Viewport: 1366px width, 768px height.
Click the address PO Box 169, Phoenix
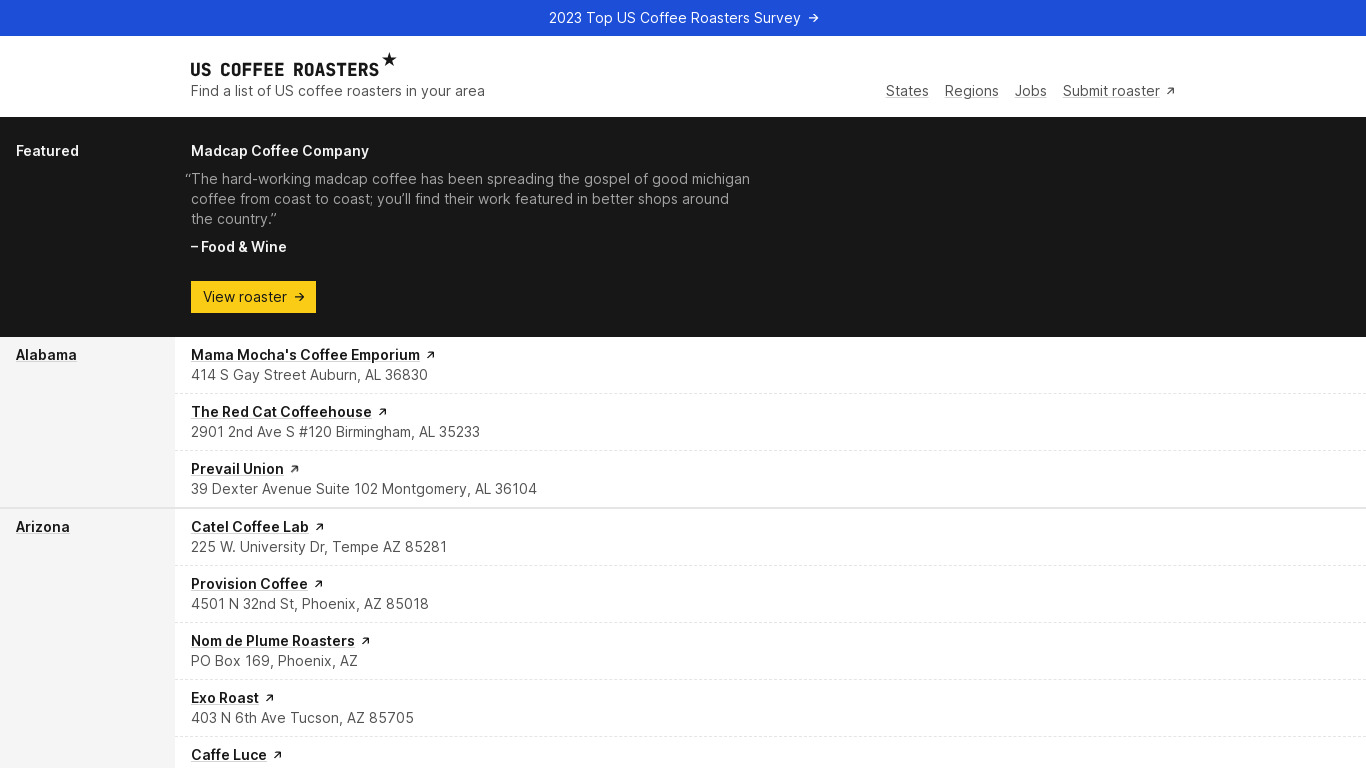tap(274, 661)
